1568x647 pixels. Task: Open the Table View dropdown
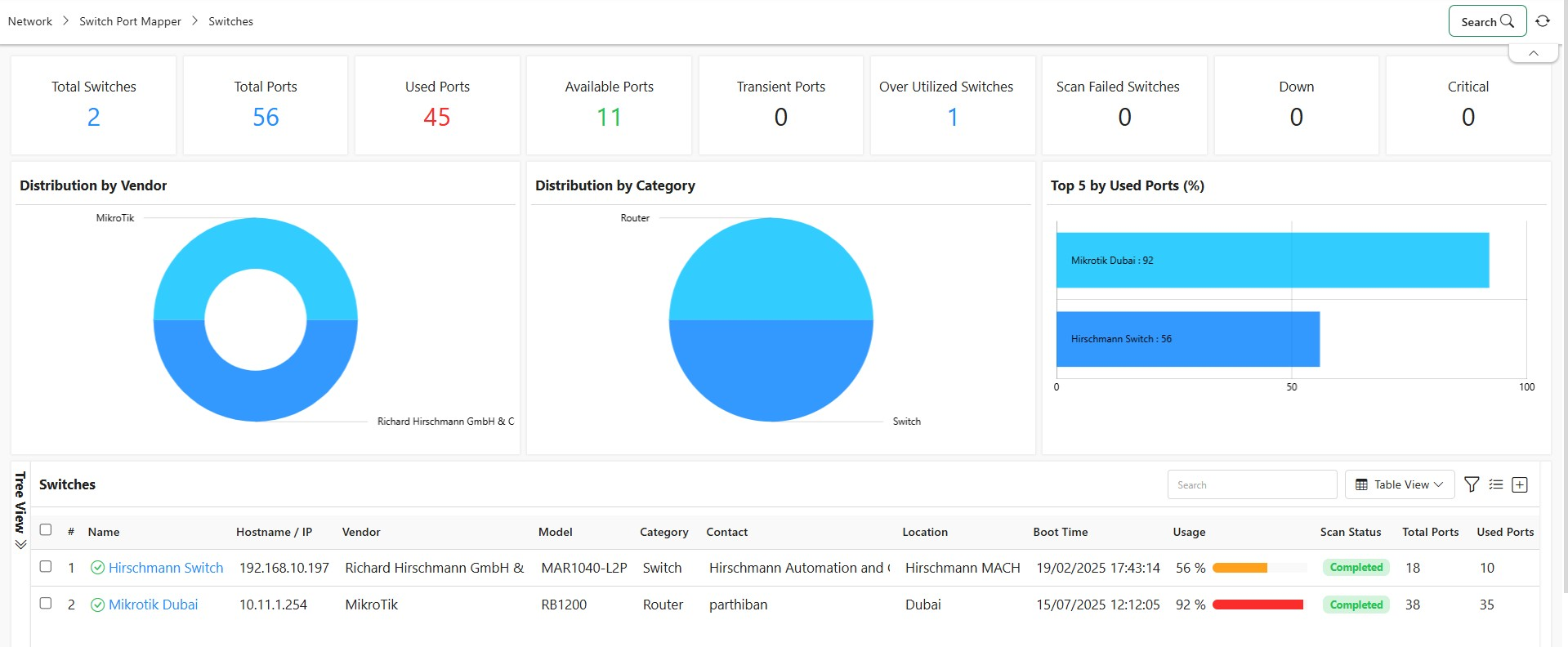coord(1399,484)
